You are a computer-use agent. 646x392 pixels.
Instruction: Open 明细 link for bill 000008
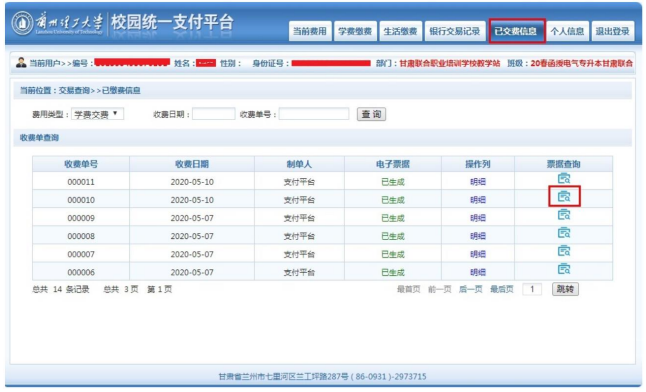pos(478,236)
